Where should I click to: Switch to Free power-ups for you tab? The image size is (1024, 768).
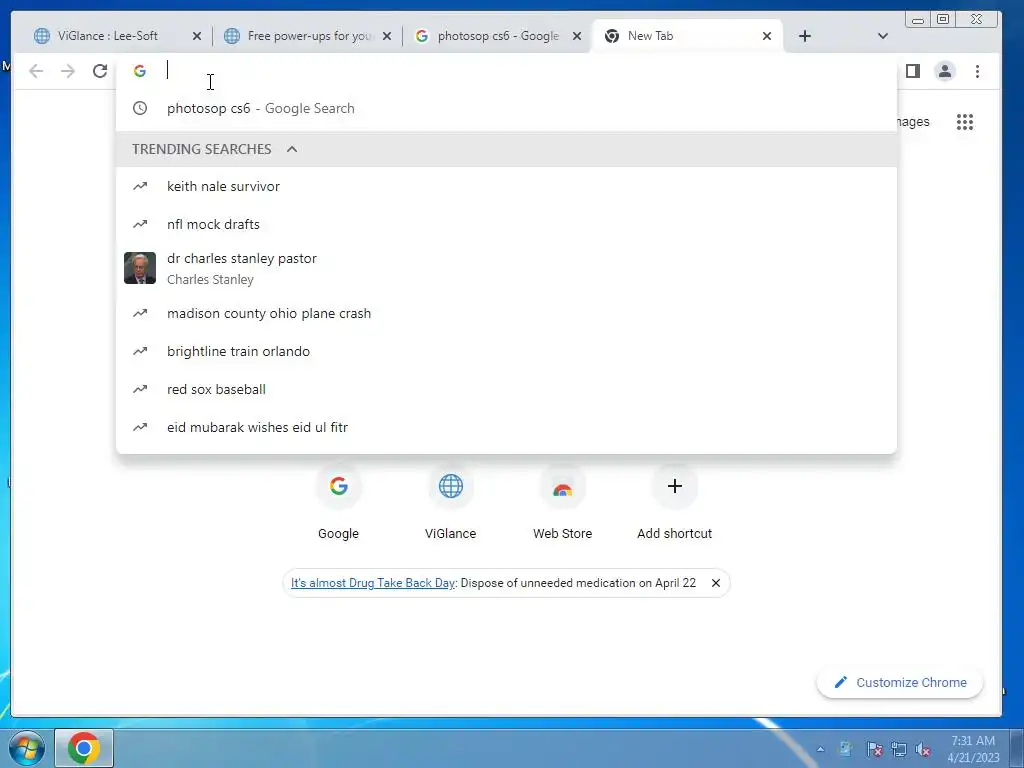(307, 36)
